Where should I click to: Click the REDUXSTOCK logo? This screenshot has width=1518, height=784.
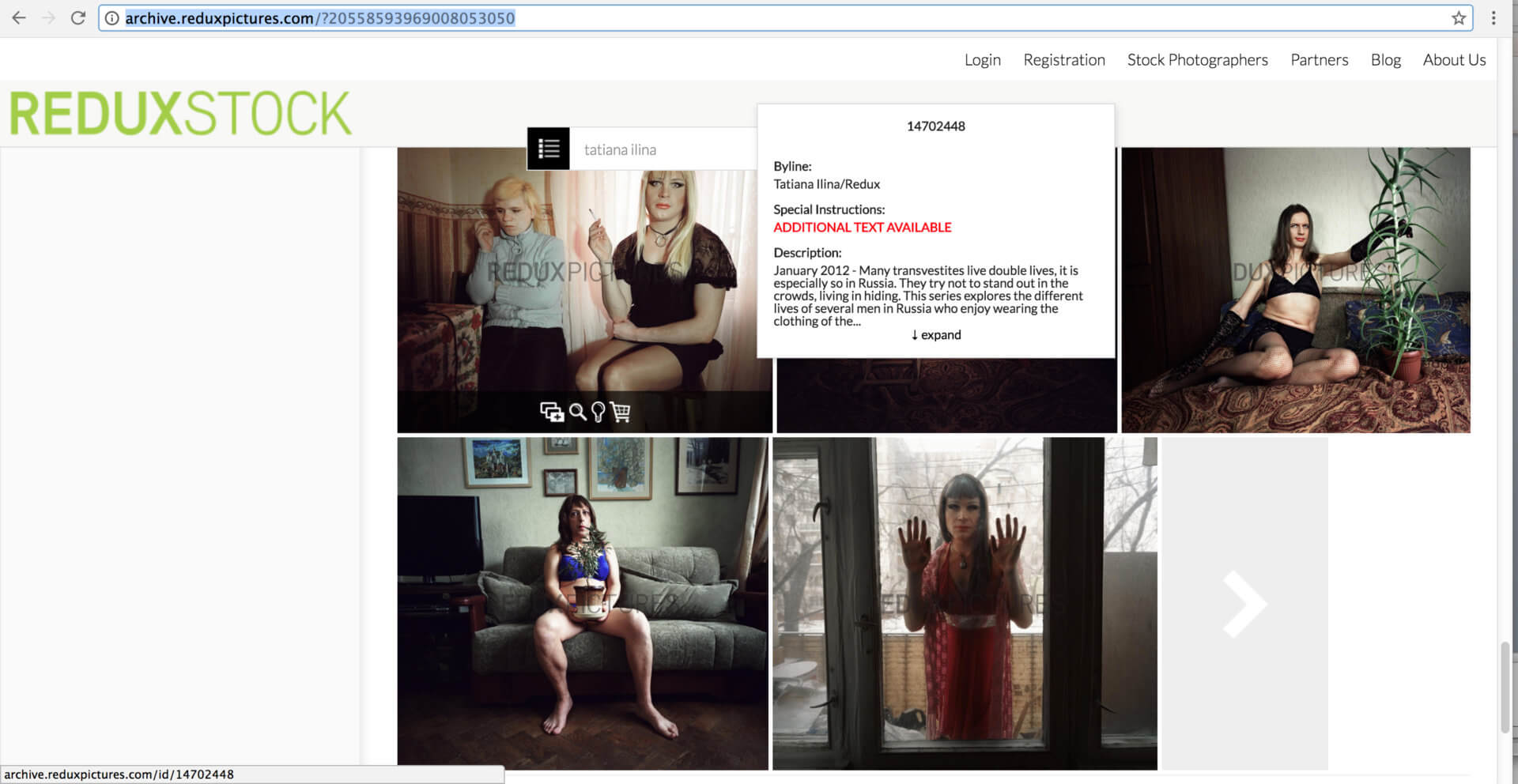point(180,114)
